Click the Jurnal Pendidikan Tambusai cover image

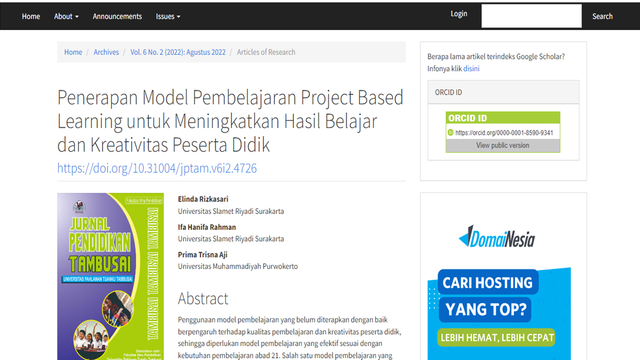(110, 276)
